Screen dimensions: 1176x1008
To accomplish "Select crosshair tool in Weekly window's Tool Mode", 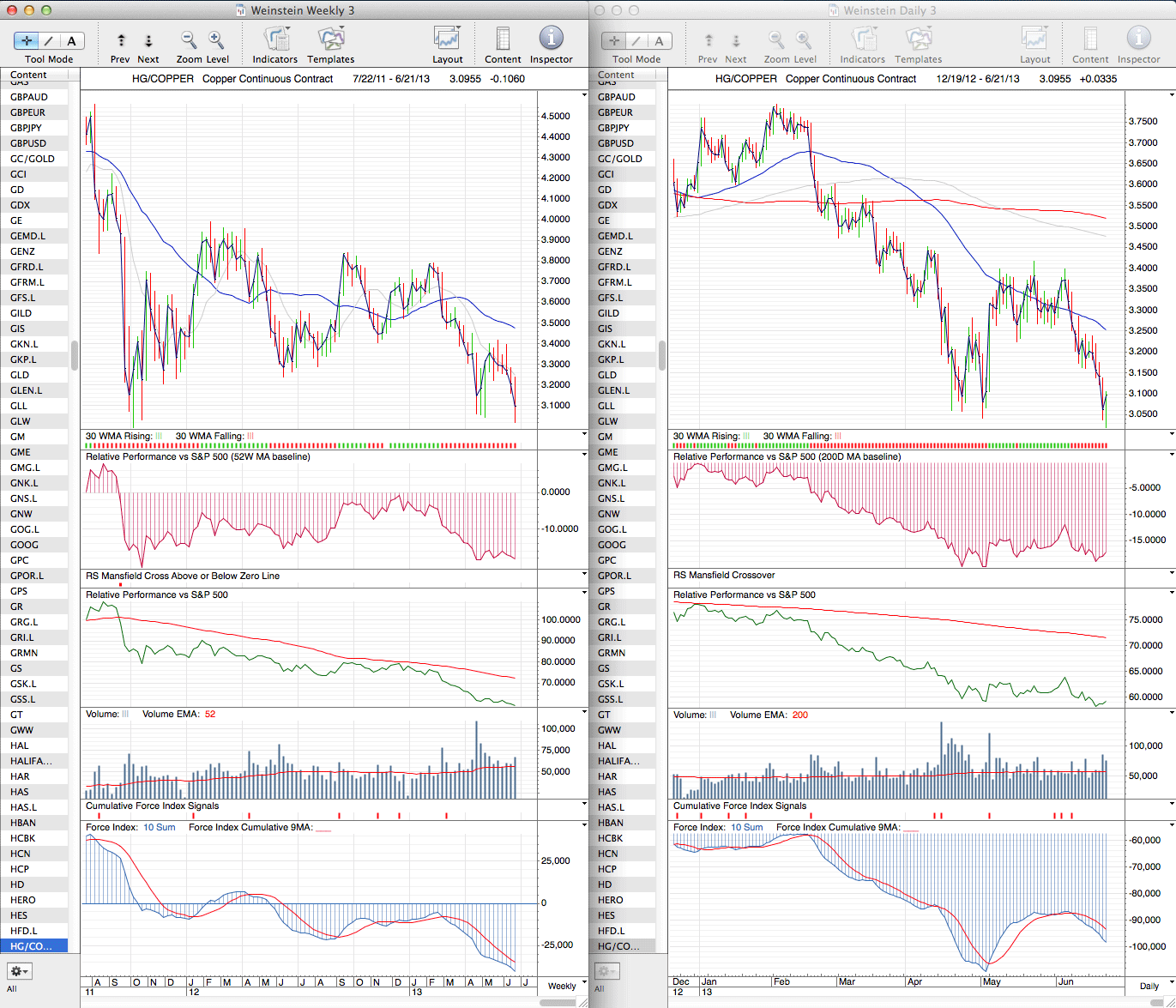I will pyautogui.click(x=27, y=40).
